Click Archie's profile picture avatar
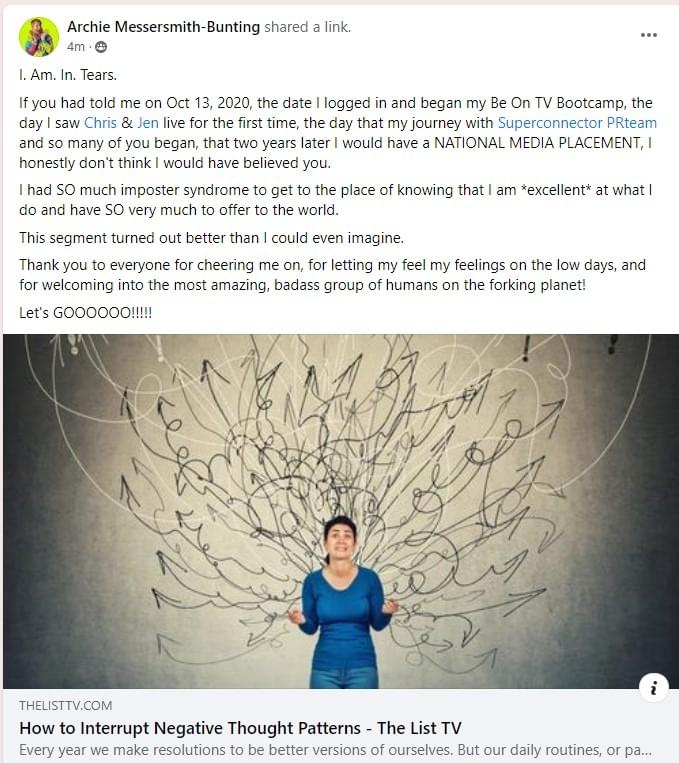Image resolution: width=679 pixels, height=763 pixels. click(39, 37)
